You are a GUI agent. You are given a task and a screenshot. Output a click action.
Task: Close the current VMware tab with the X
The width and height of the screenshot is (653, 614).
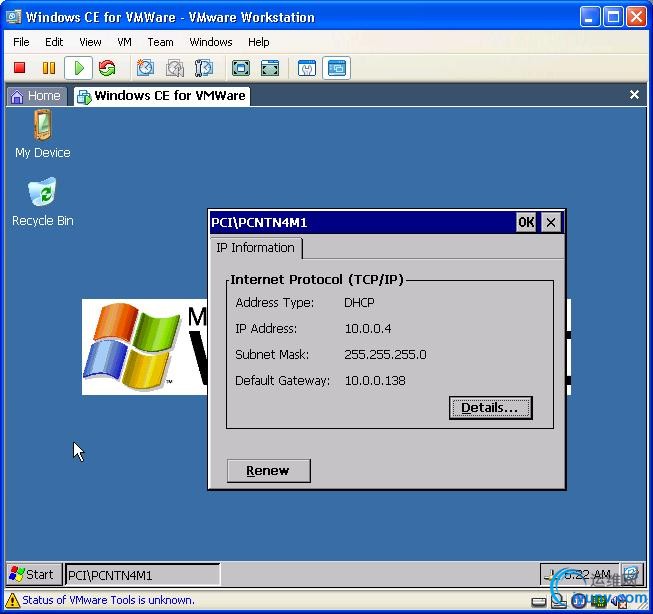pos(634,95)
